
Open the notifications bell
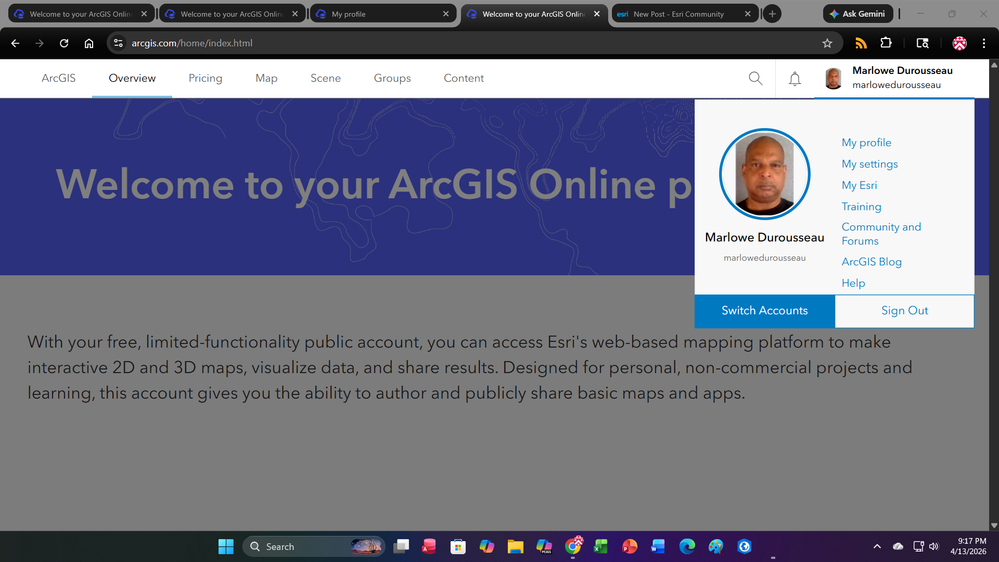[x=794, y=78]
